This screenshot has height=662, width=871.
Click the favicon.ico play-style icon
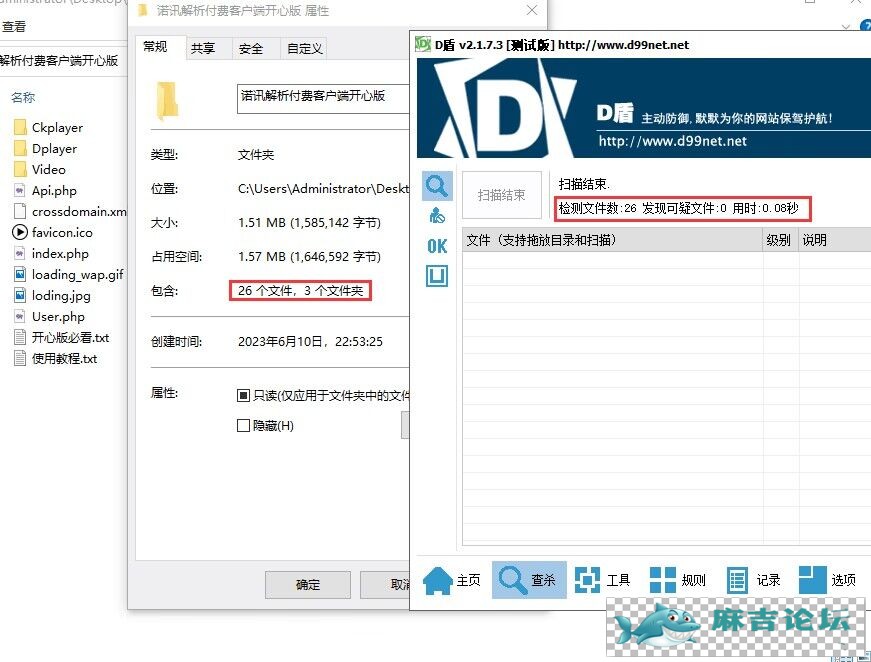[20, 232]
